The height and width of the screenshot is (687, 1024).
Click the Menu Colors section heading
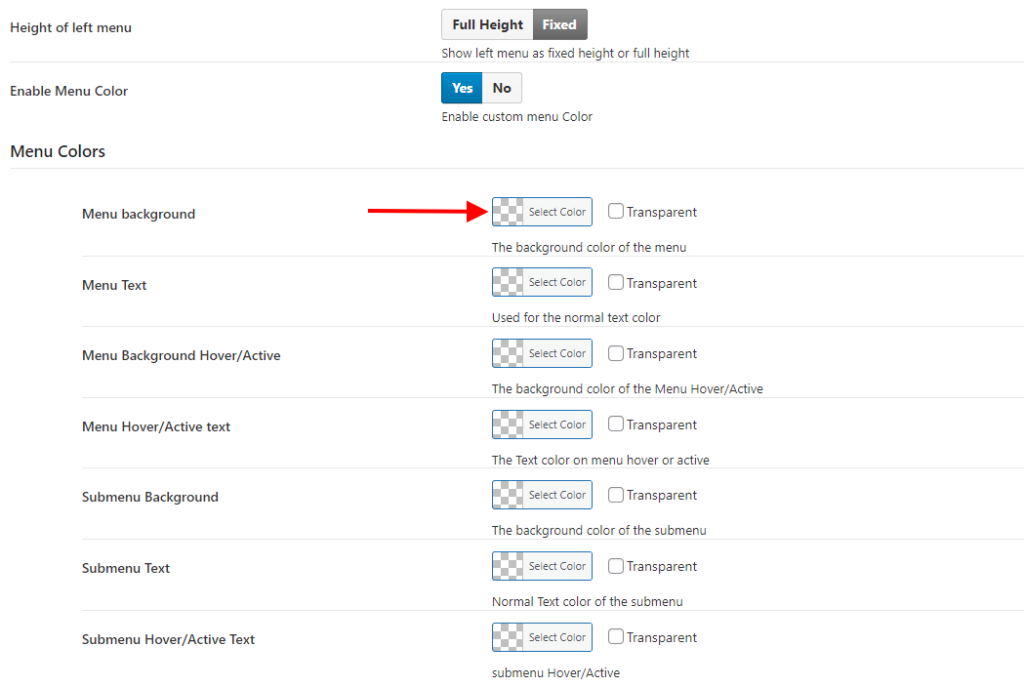(x=58, y=152)
